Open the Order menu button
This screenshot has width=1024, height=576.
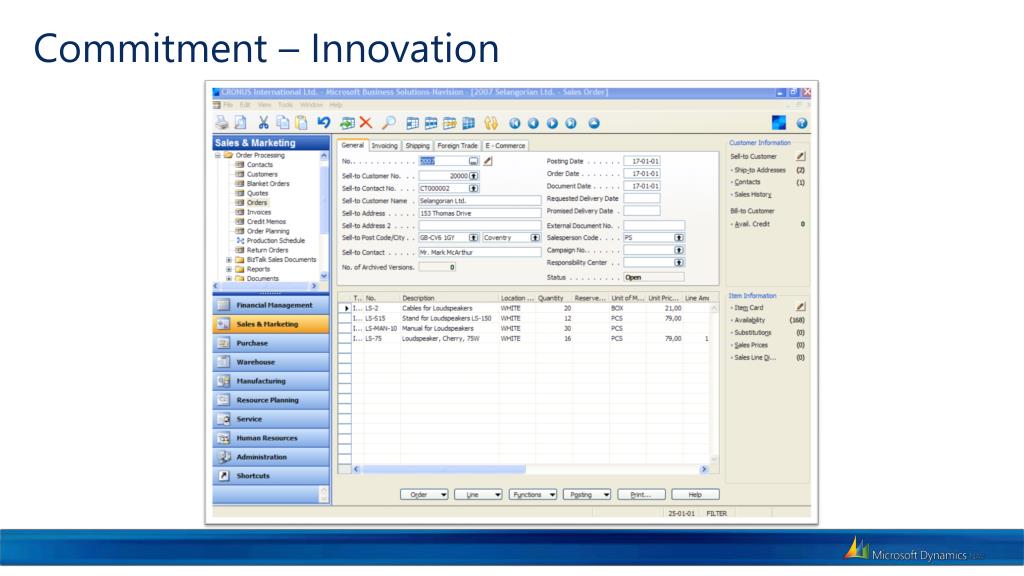pos(424,494)
